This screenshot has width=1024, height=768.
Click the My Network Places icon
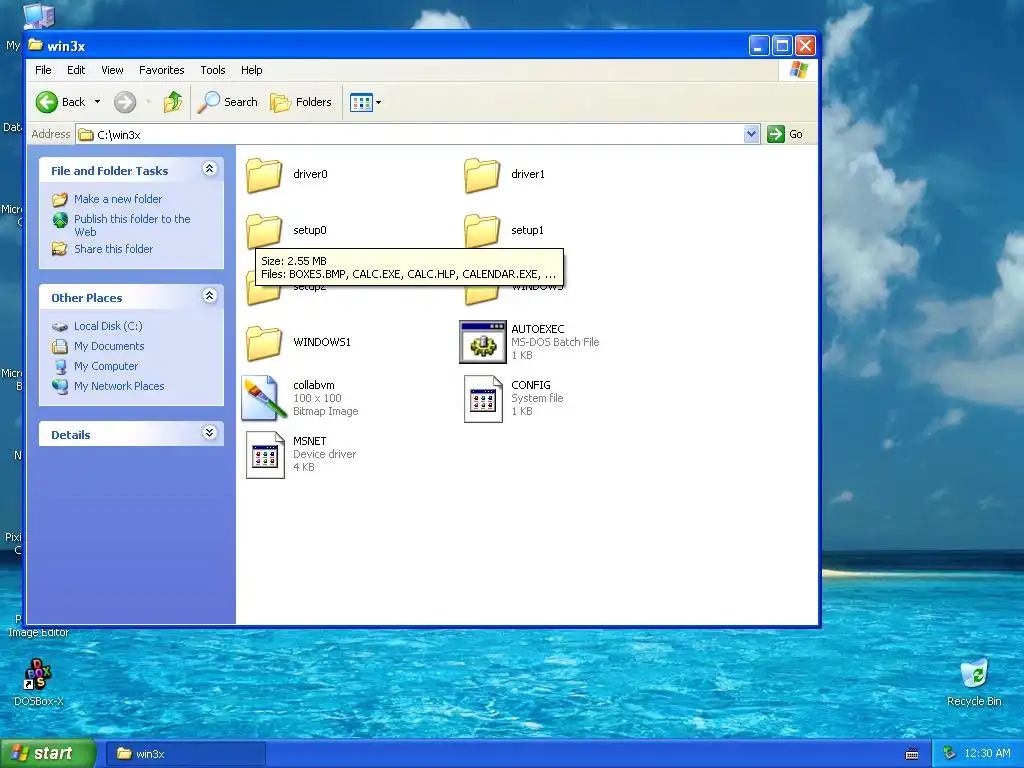tap(60, 387)
